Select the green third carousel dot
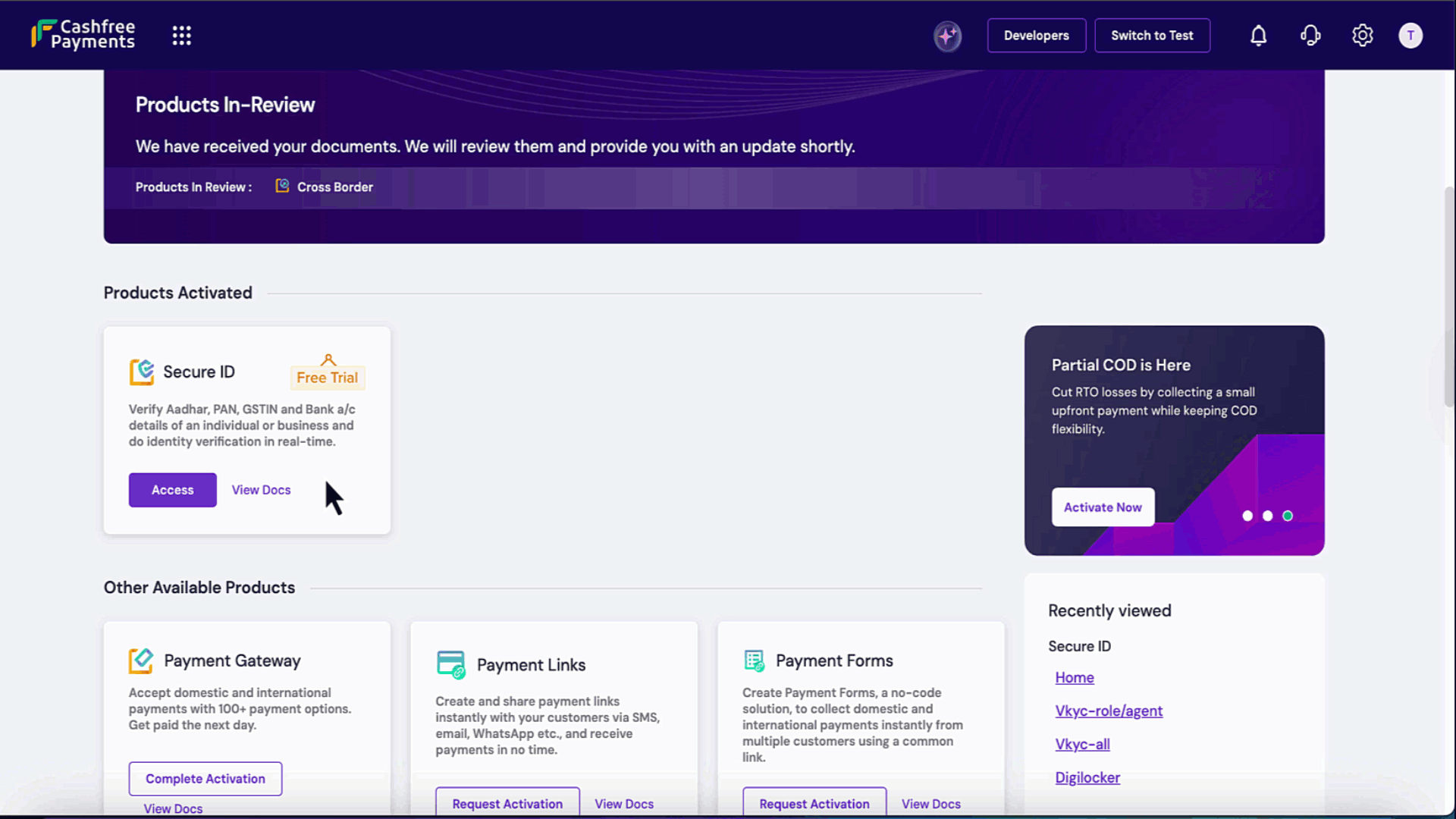This screenshot has height=819, width=1456. [x=1288, y=516]
